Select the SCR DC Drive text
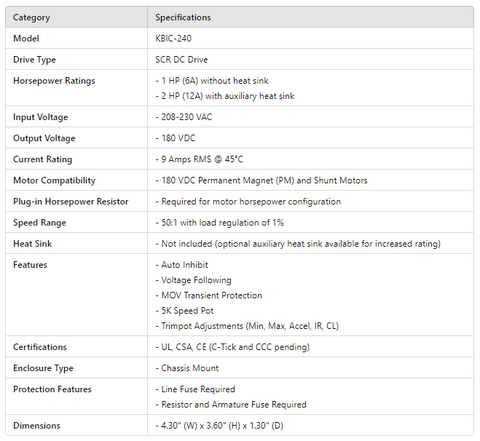Viewport: 480px width, 441px height. [182, 60]
